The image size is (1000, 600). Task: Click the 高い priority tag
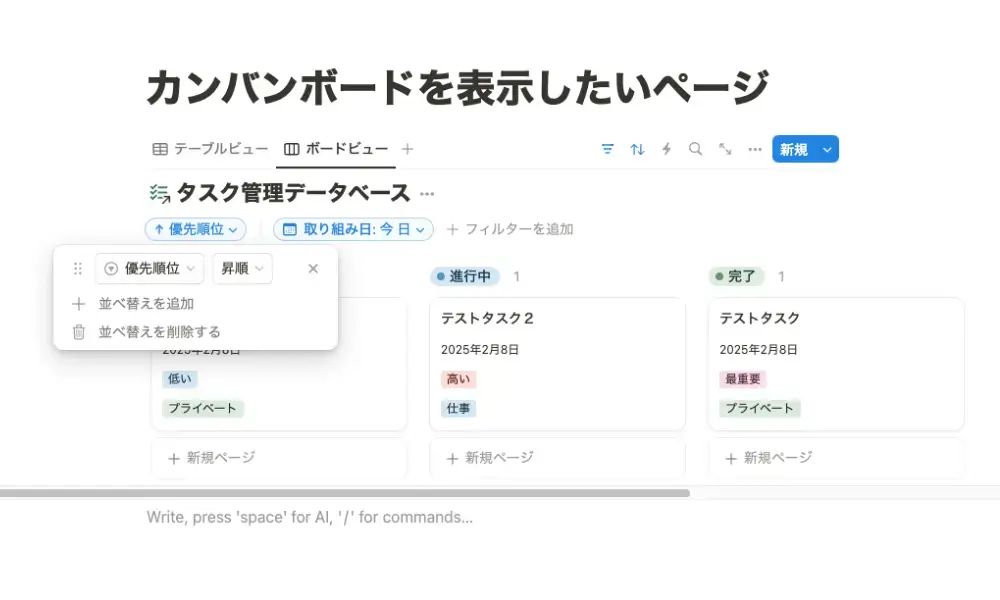tap(459, 379)
